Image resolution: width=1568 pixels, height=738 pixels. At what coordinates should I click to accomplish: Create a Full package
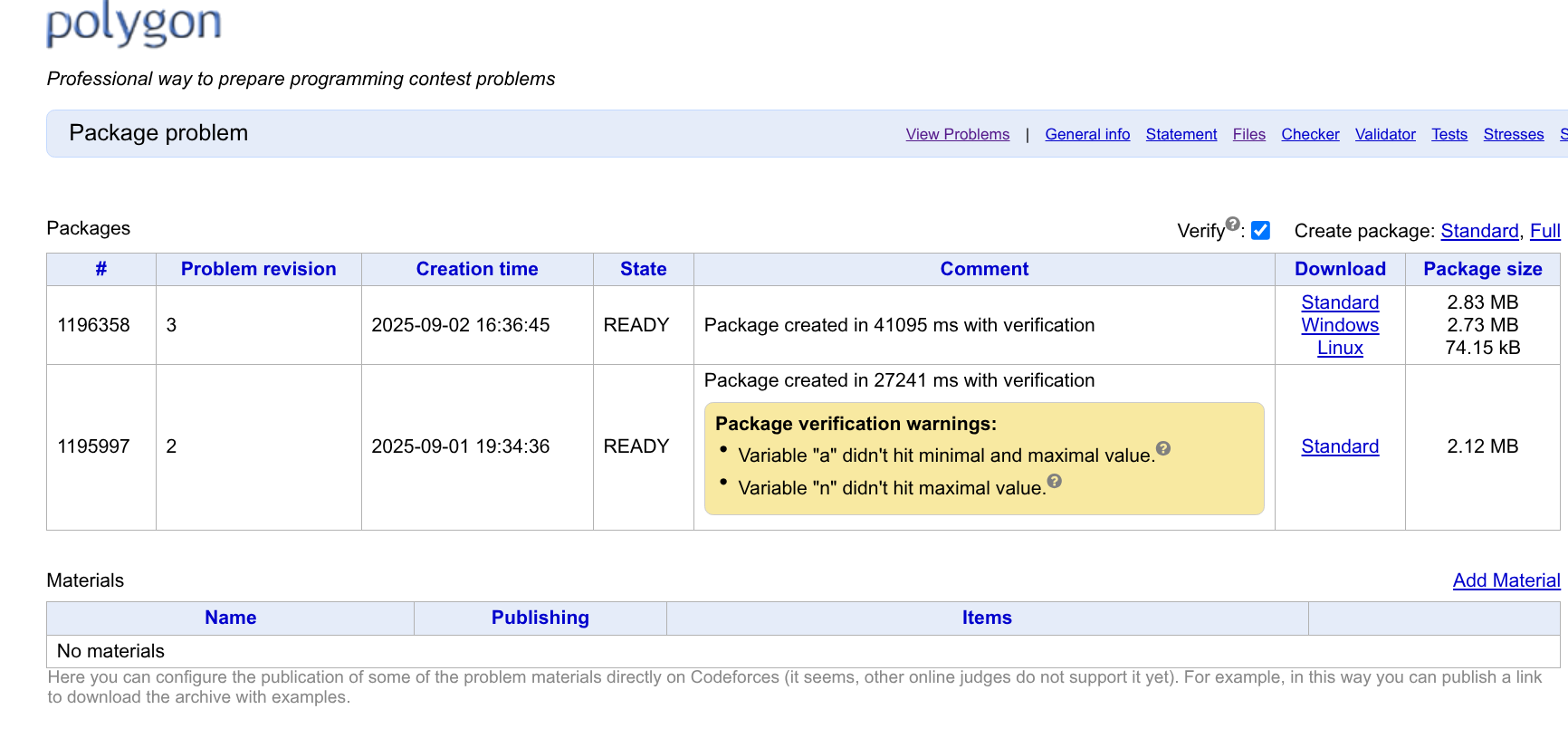point(1544,231)
